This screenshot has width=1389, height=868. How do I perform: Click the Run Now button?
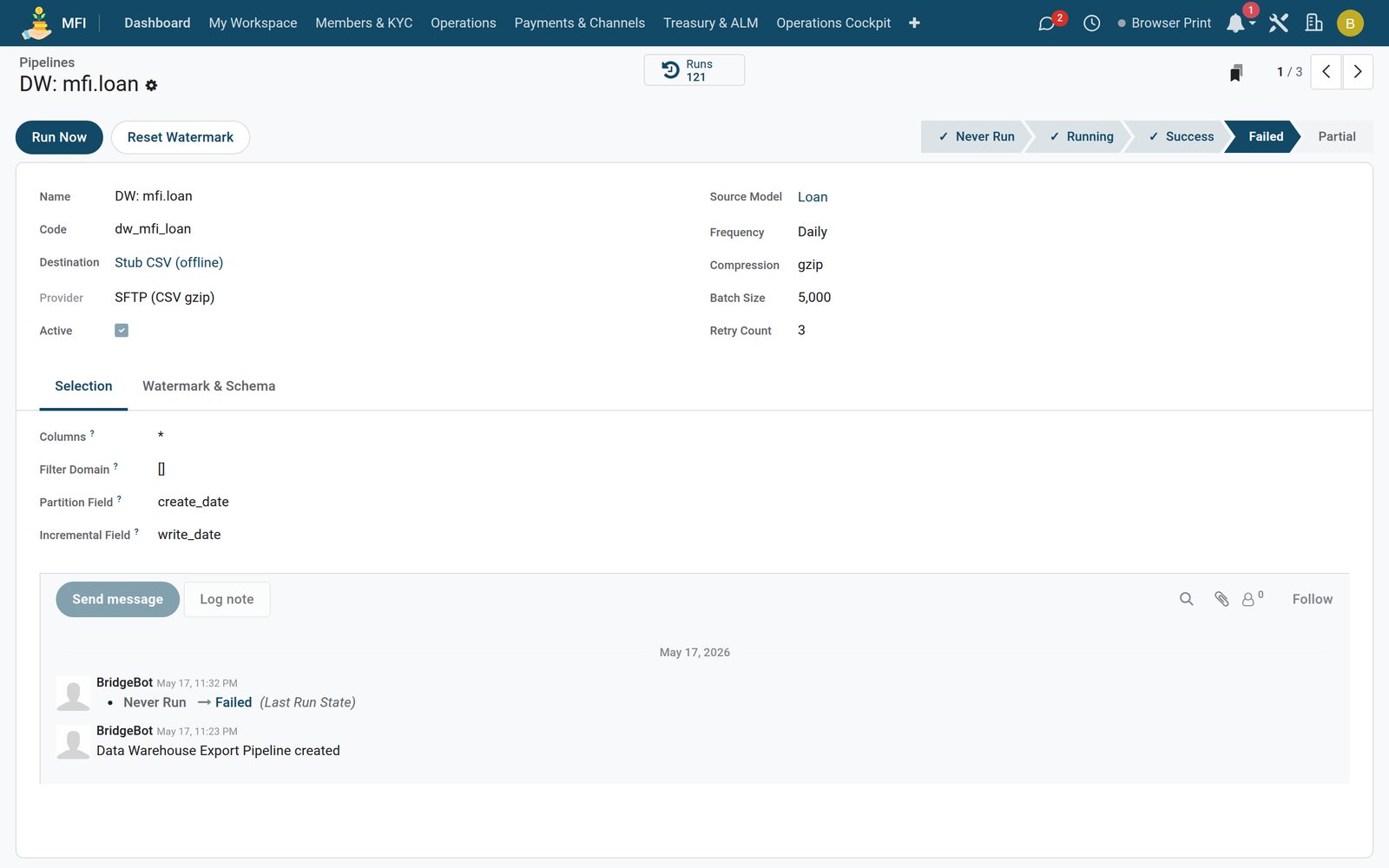coord(59,137)
